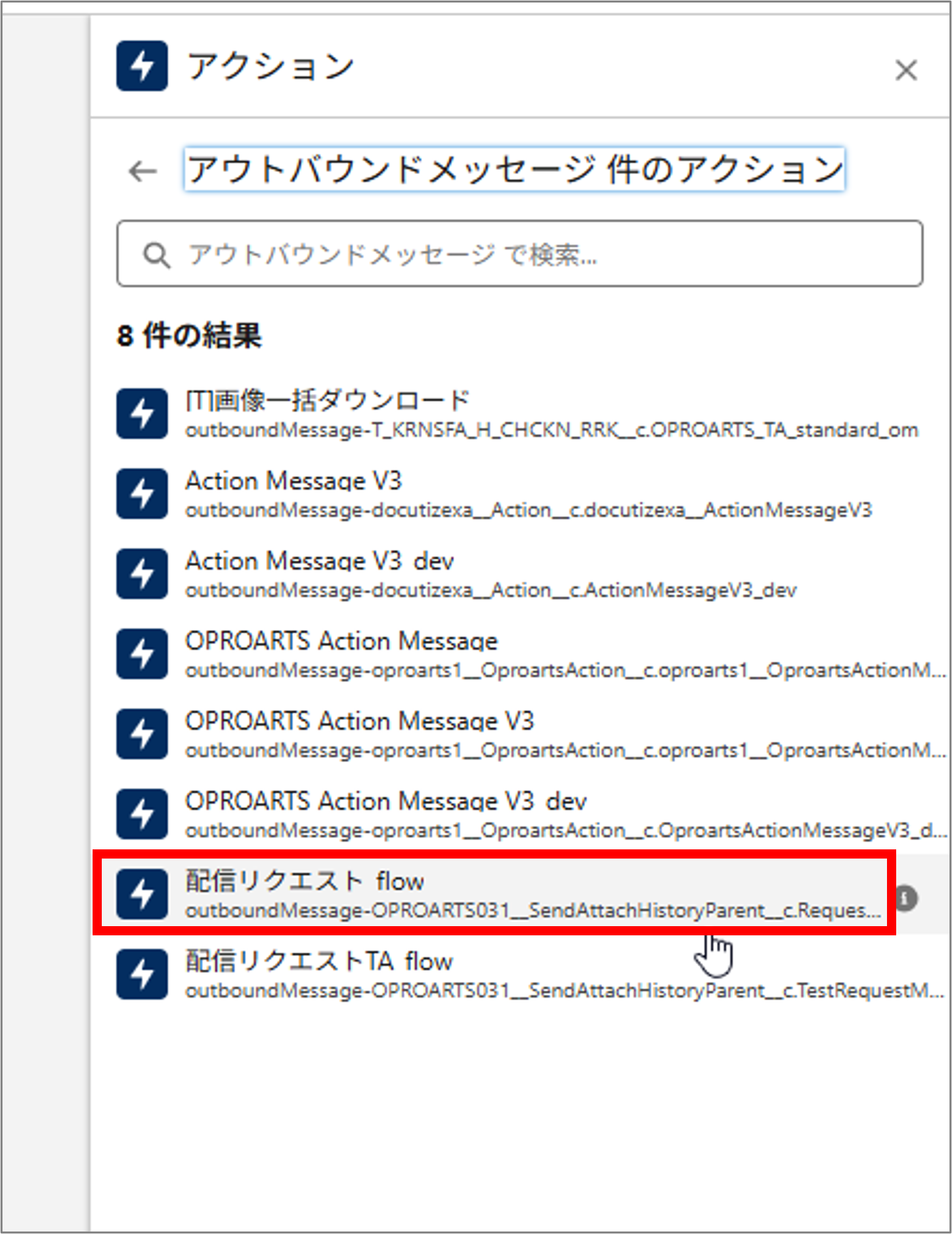The image size is (952, 1234).
Task: Select the [T]画像一括ダウンロード action
Action: pos(327,400)
